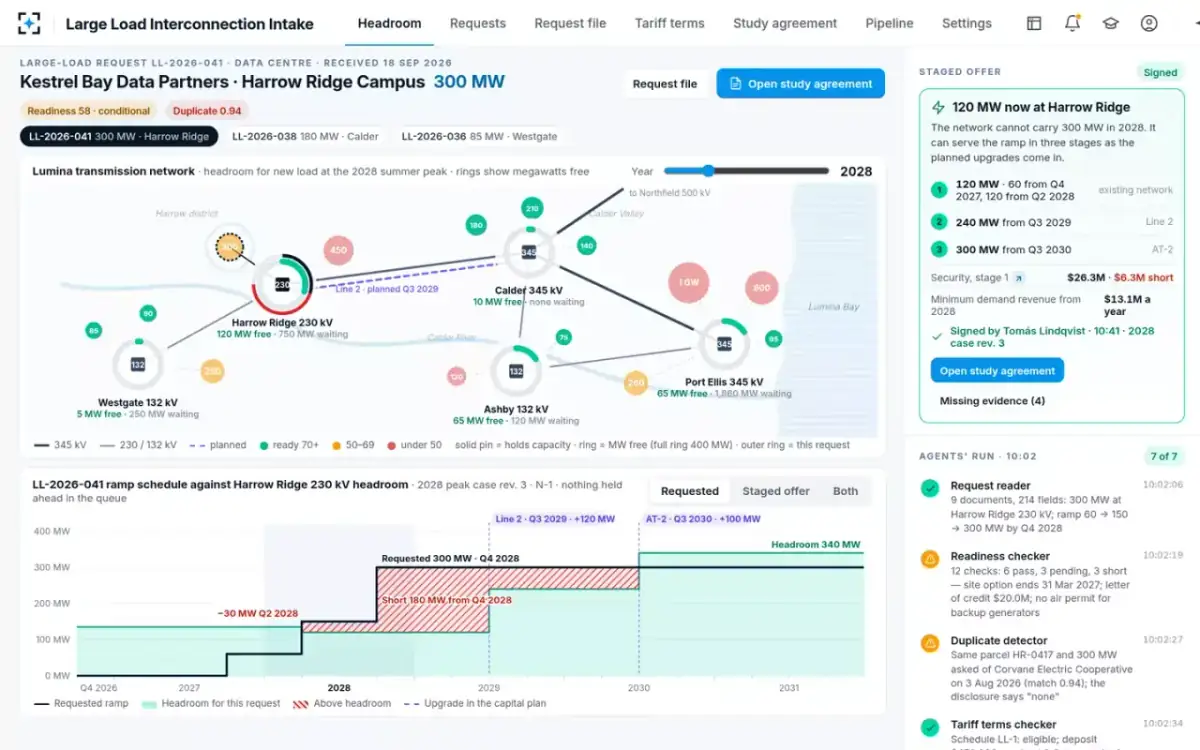Switch chart view to Both

tap(845, 491)
